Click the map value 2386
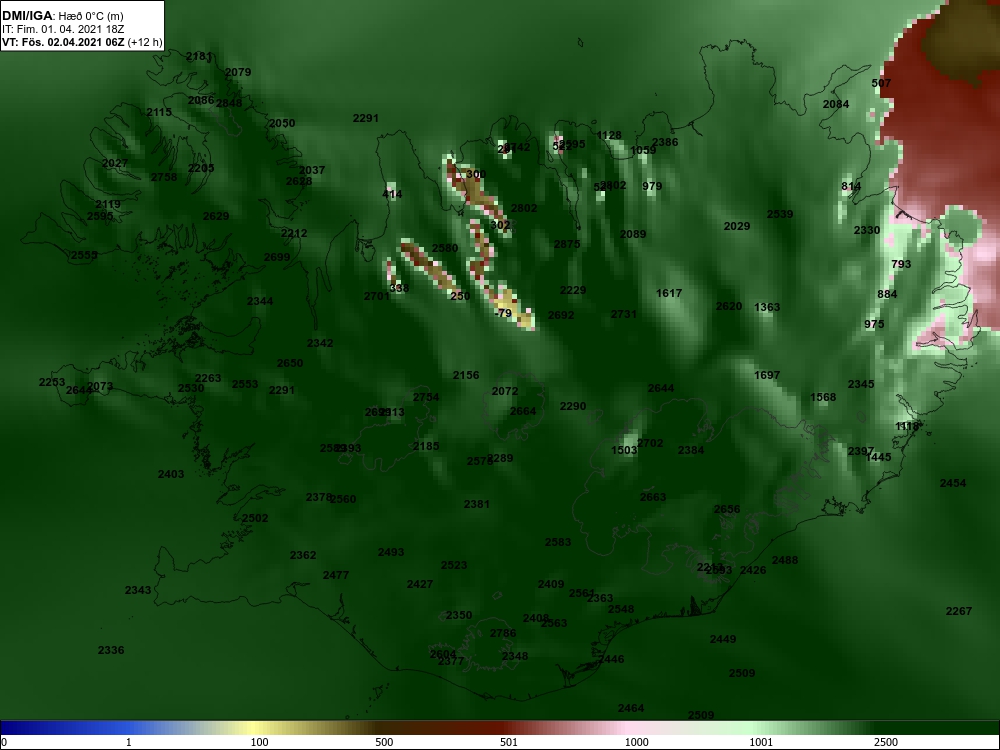Image resolution: width=1000 pixels, height=750 pixels. pyautogui.click(x=665, y=142)
